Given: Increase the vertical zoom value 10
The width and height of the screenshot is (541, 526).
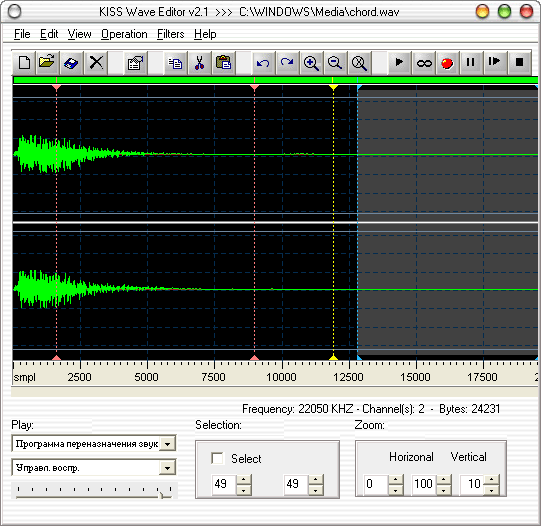Looking at the screenshot, I should [492, 479].
